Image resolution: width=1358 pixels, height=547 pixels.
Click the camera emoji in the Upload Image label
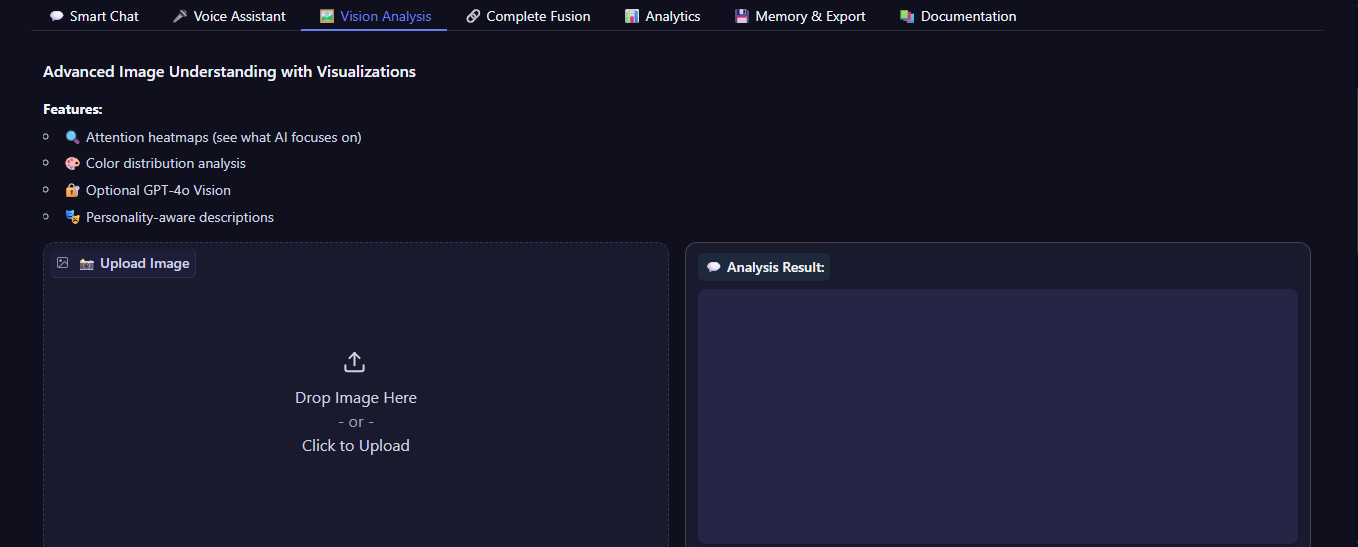point(87,264)
